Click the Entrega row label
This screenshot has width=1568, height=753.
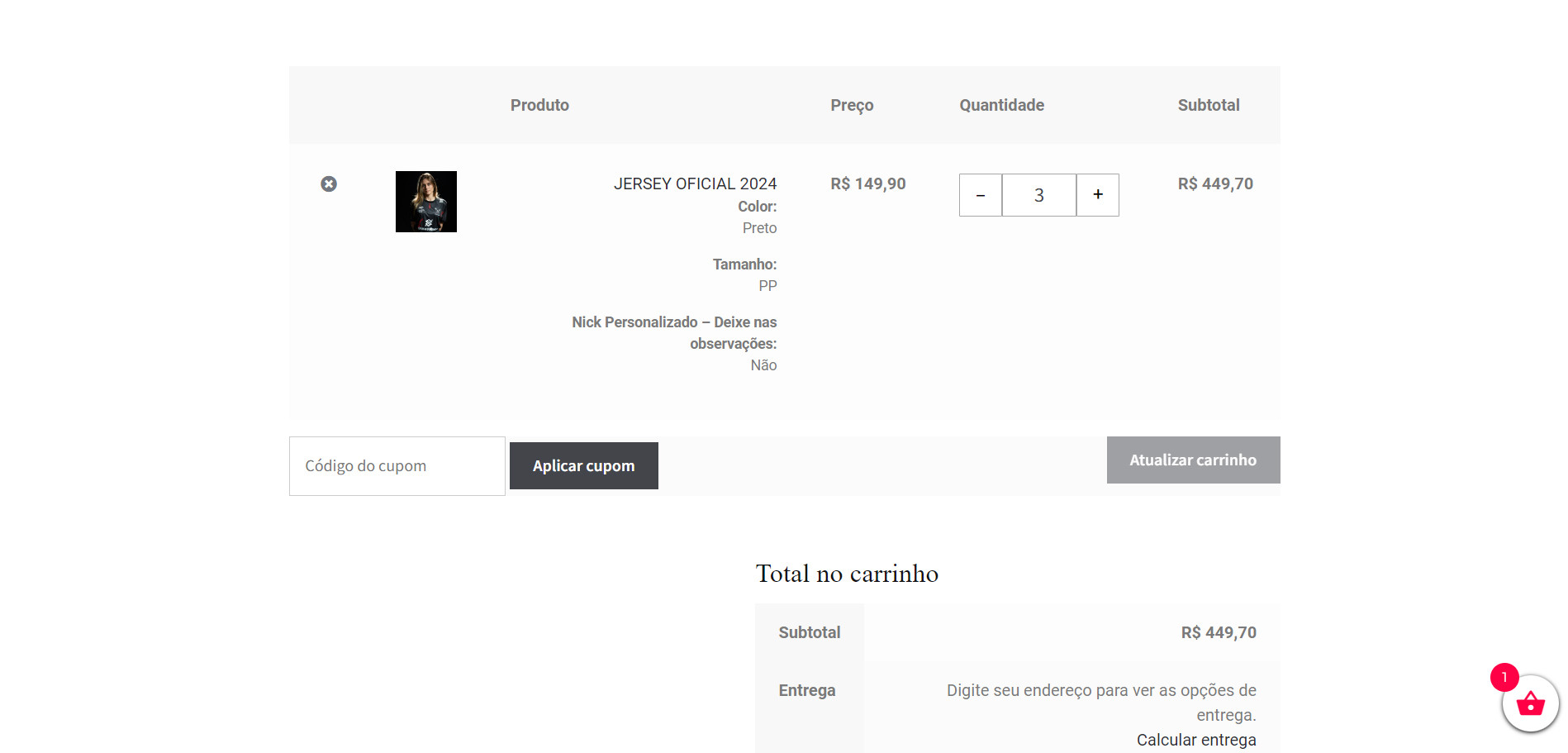click(806, 690)
